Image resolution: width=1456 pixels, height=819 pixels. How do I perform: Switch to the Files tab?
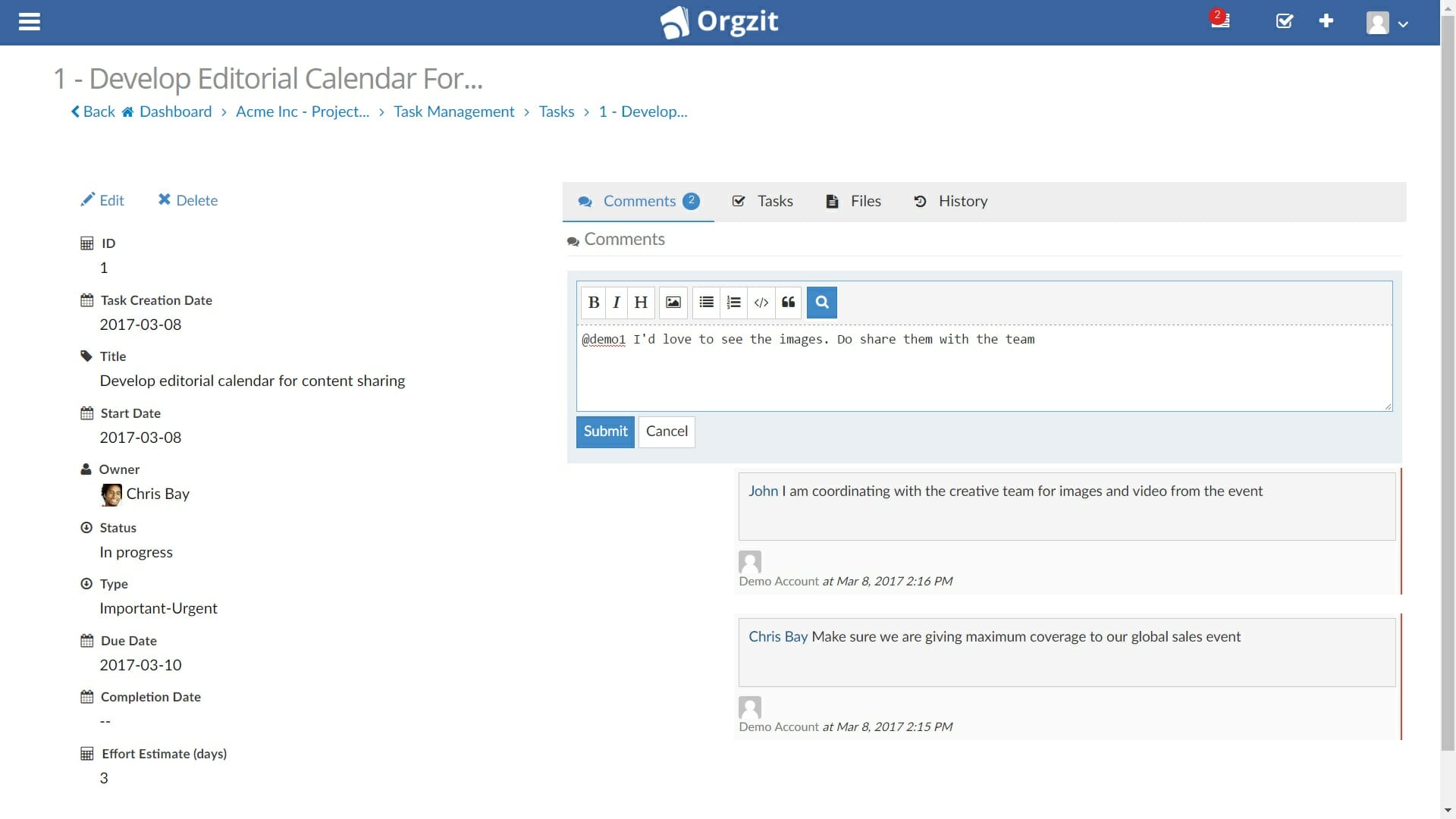(853, 201)
